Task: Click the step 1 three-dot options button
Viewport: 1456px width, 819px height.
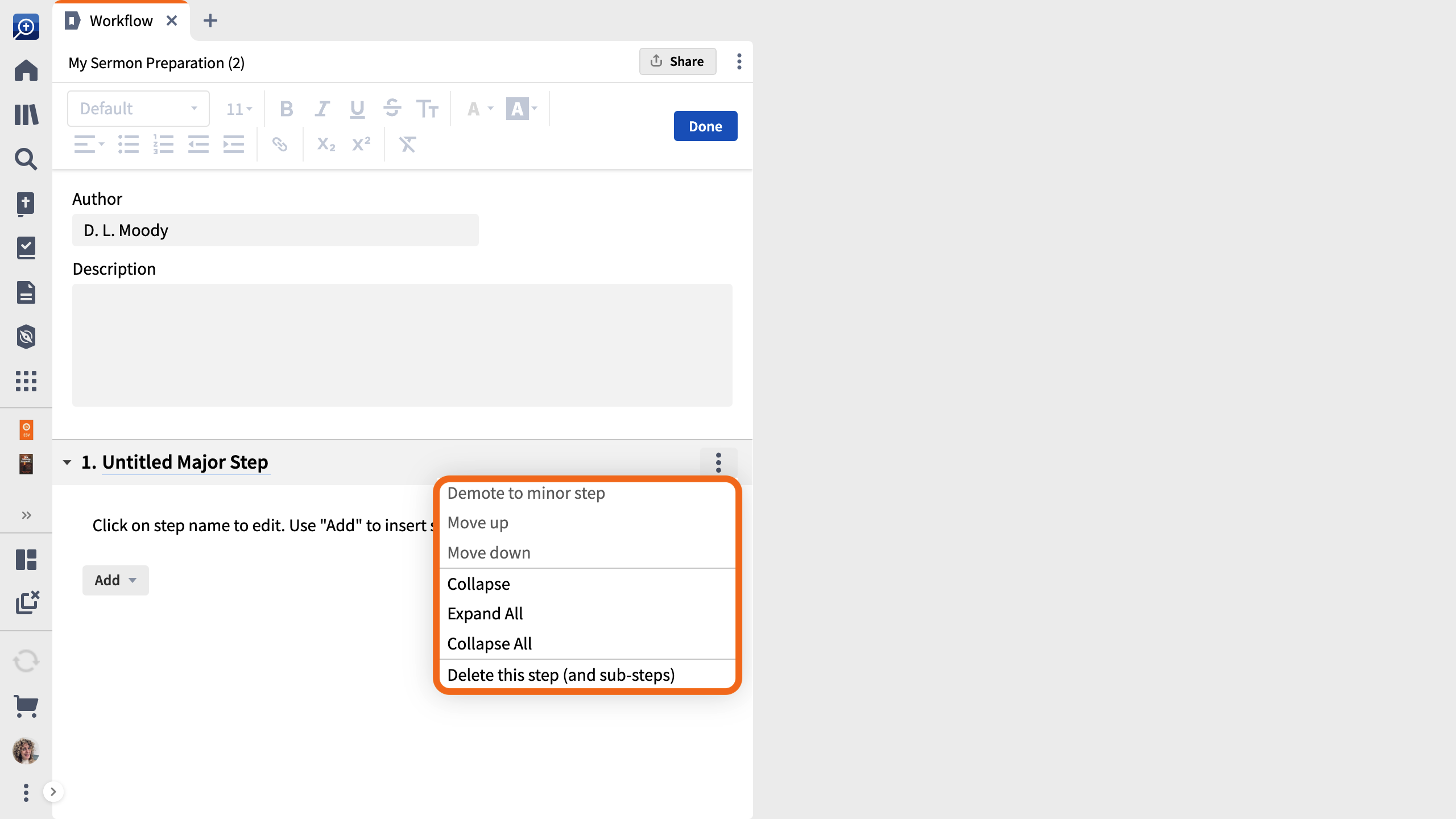Action: [719, 462]
